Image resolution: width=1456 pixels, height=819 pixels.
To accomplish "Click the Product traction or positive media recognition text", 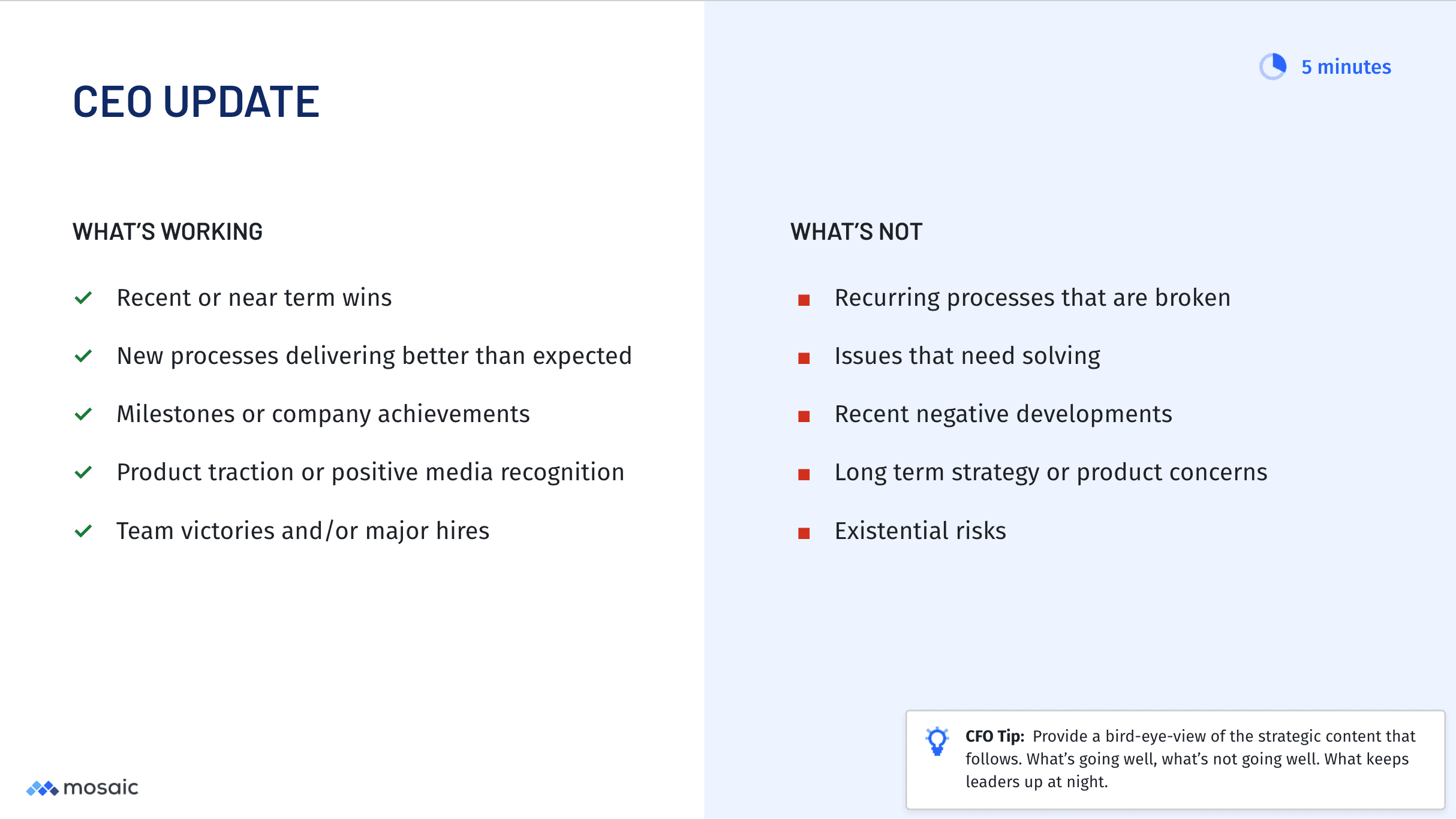I will pyautogui.click(x=370, y=472).
